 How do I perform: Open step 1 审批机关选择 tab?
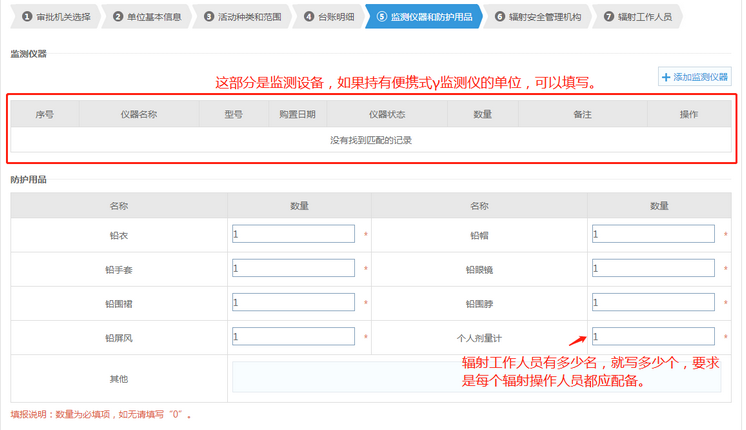pyautogui.click(x=56, y=17)
